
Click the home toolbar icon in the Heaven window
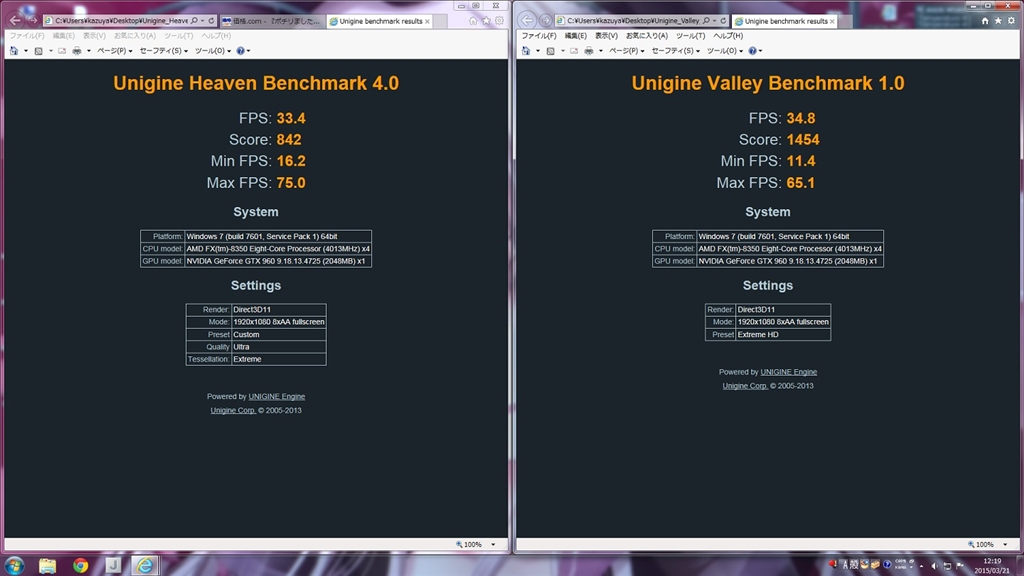(14, 50)
